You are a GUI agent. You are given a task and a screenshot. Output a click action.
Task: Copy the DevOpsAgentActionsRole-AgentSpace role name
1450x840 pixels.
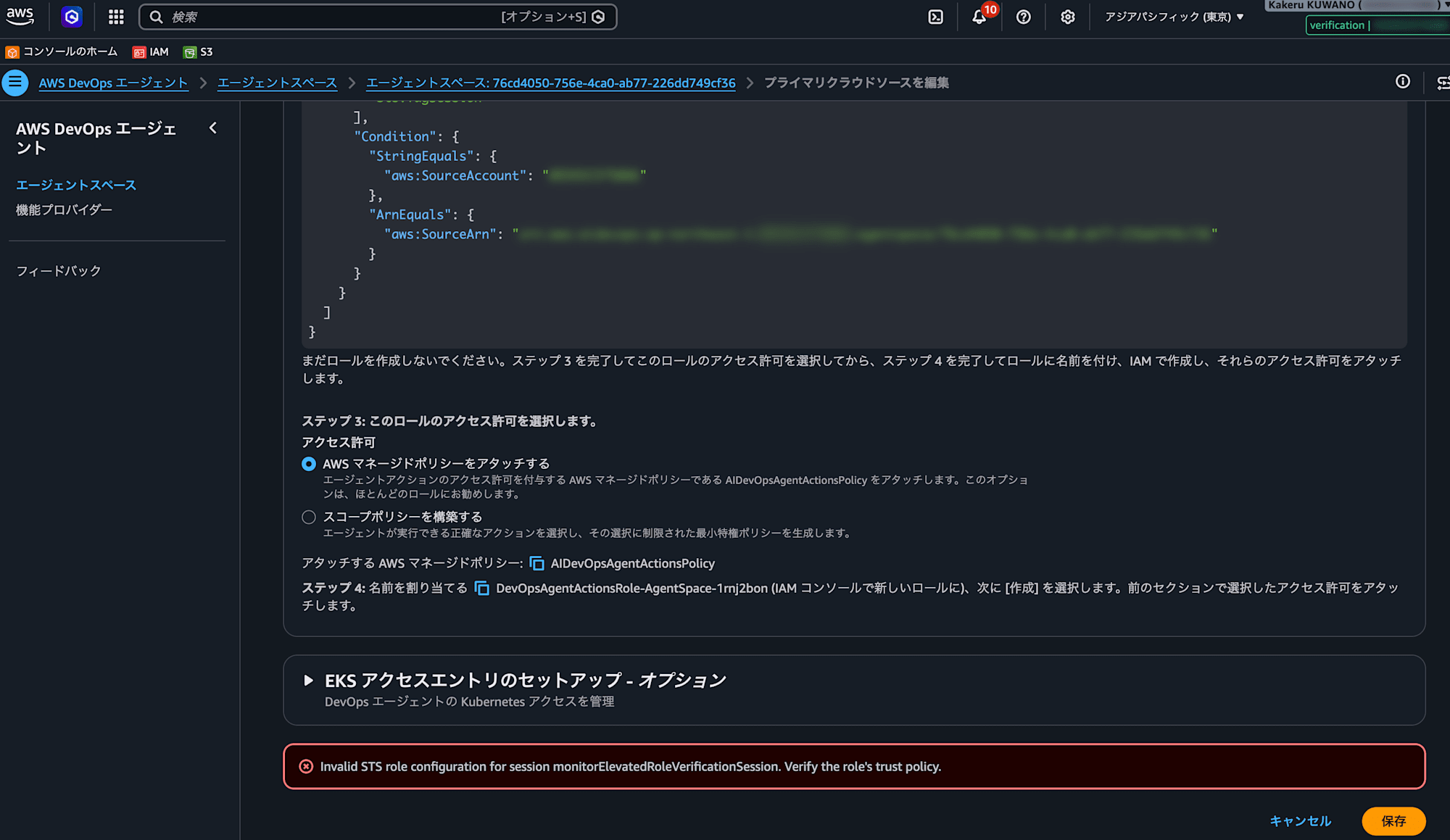(x=482, y=588)
